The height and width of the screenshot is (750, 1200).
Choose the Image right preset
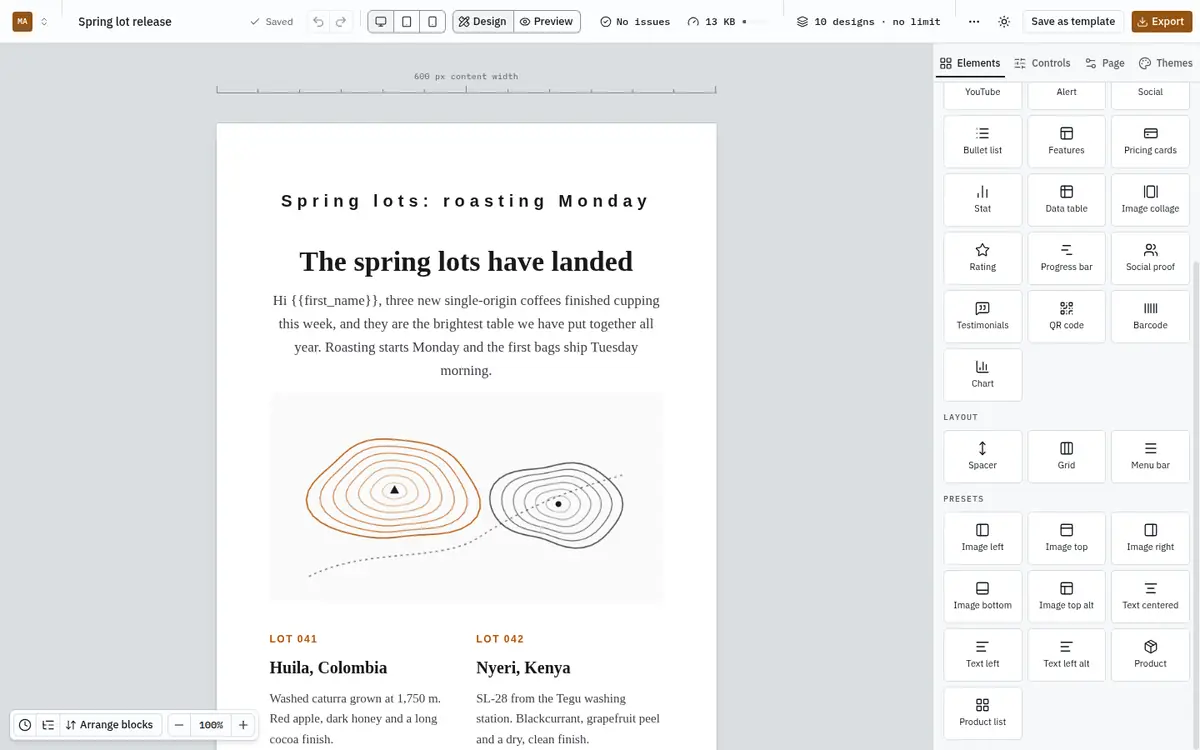(1150, 538)
